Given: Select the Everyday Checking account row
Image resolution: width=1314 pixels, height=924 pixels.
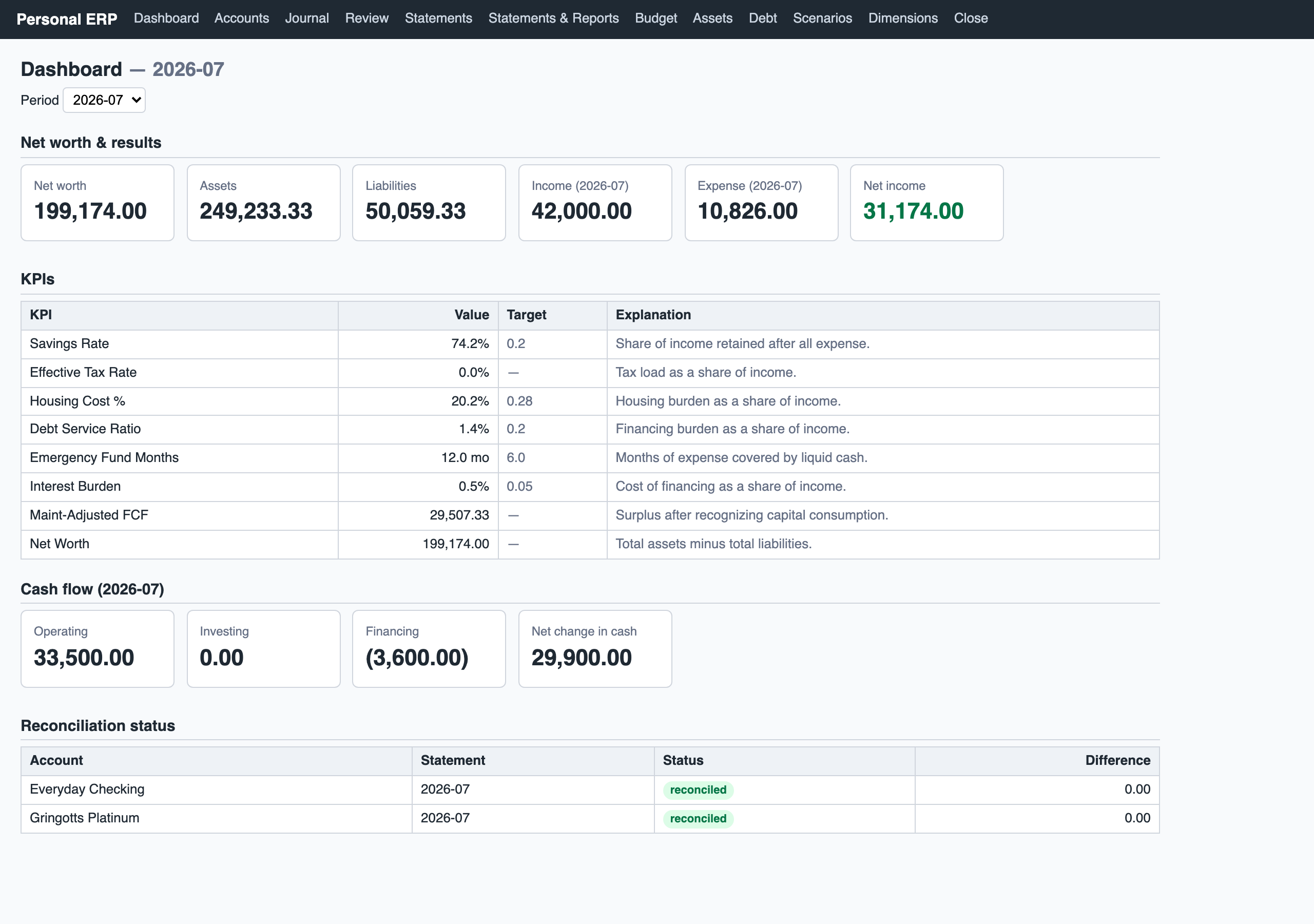Looking at the screenshot, I should coord(590,790).
